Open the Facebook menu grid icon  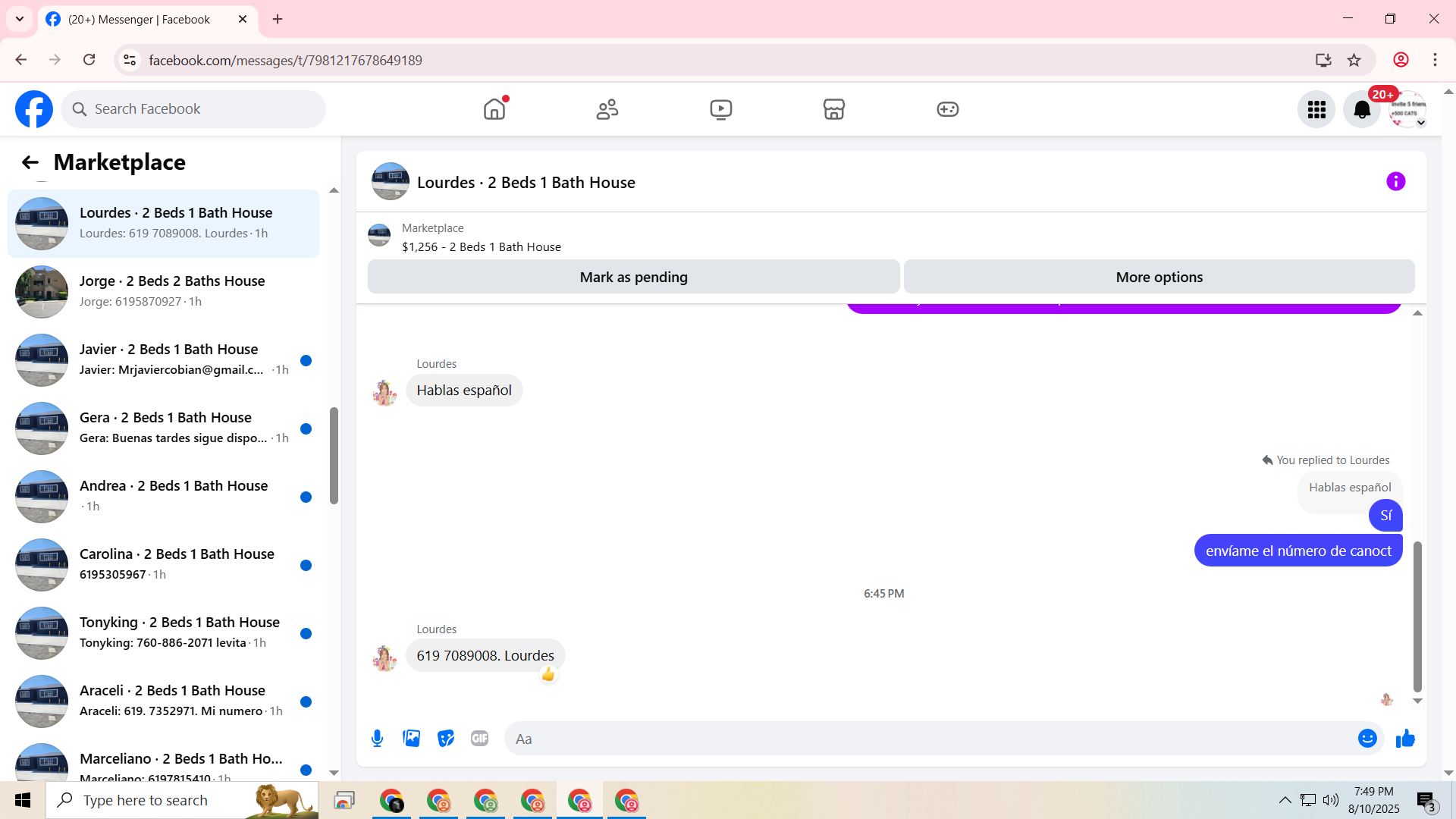coord(1316,110)
